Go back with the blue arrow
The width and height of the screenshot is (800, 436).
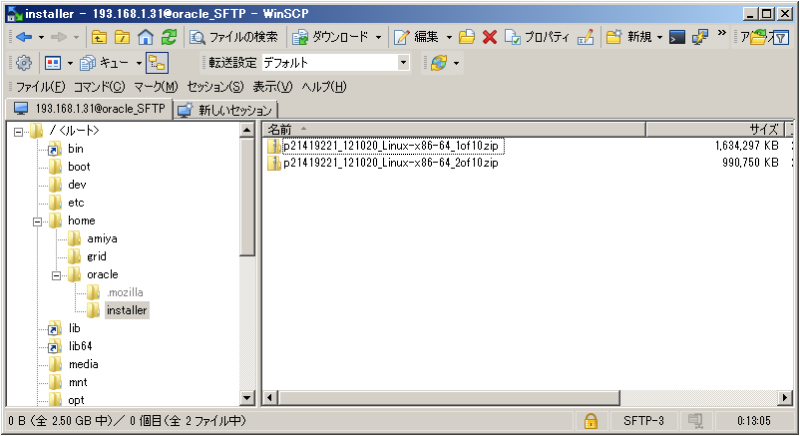(24, 37)
